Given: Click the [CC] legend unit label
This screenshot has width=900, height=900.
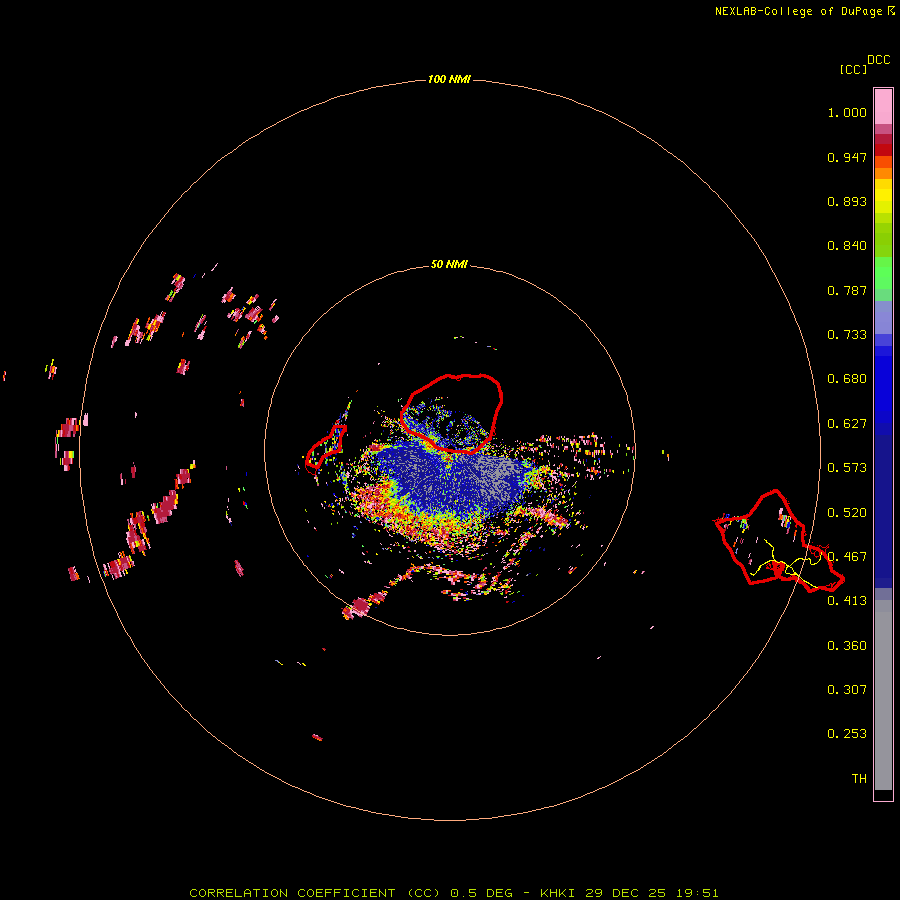Looking at the screenshot, I should [x=853, y=69].
